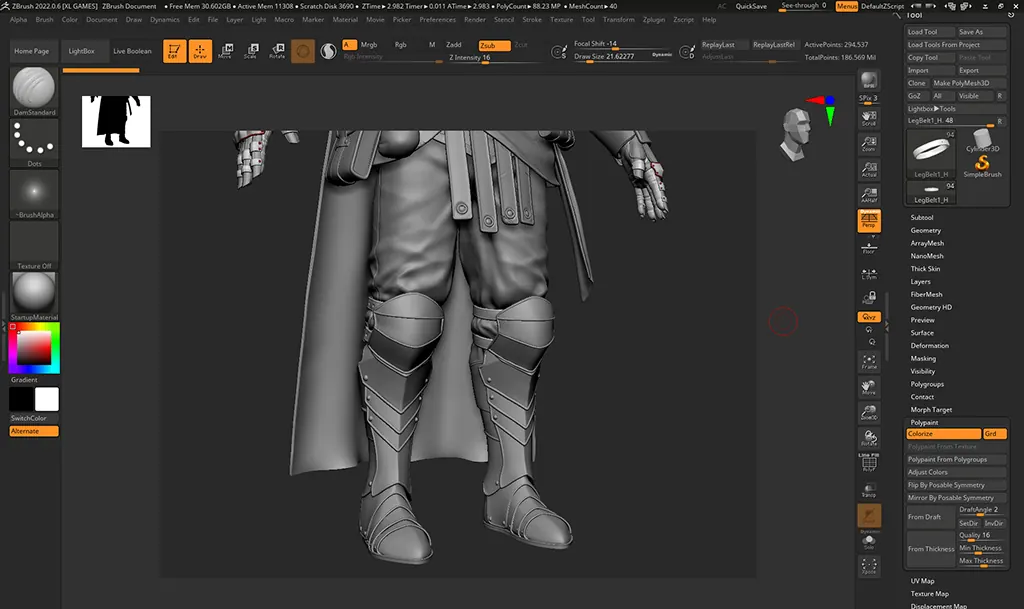This screenshot has height=609, width=1024.
Task: Click the SimpleBrush tool icon
Action: point(982,165)
